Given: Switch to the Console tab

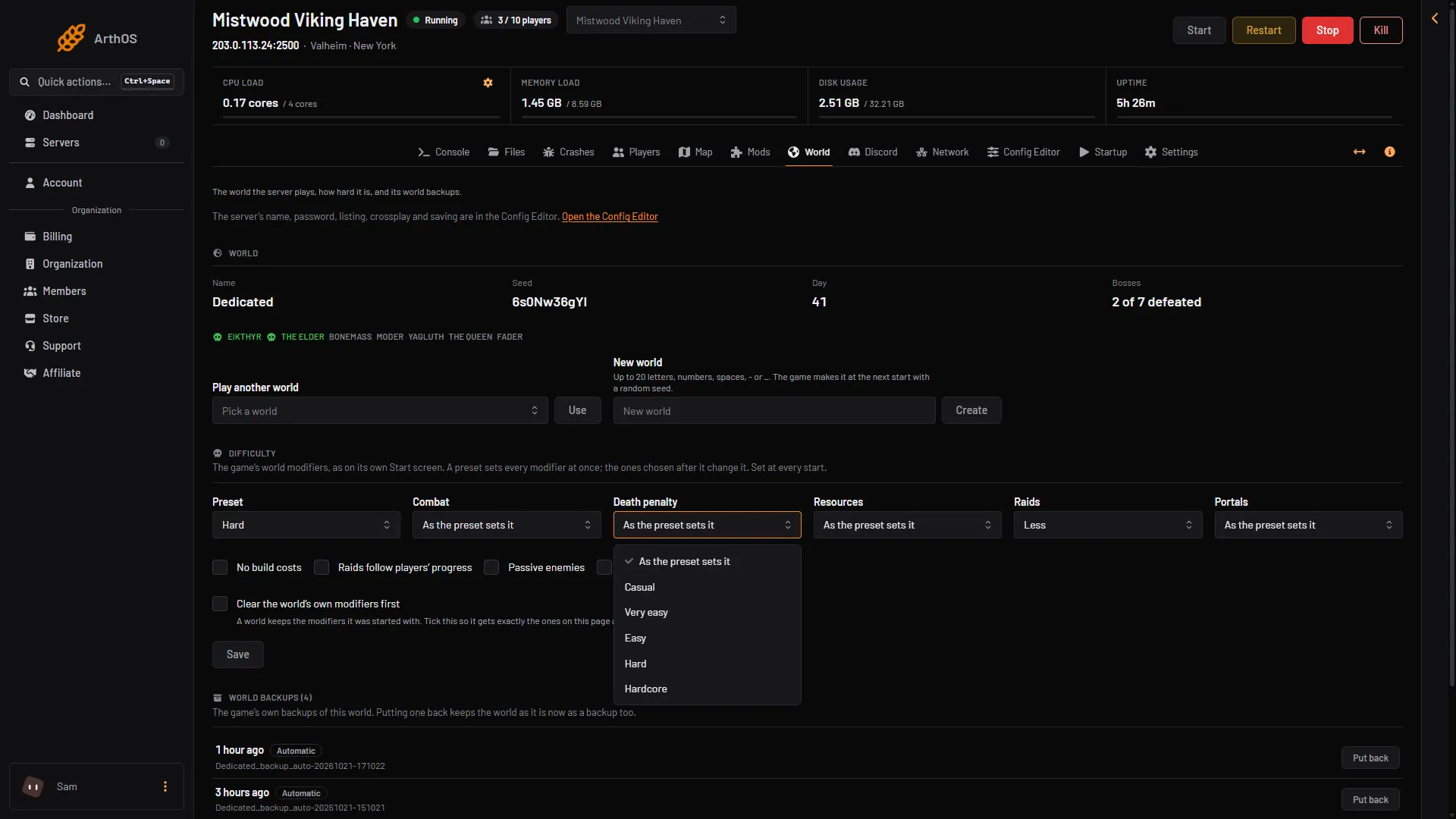Looking at the screenshot, I should pos(444,152).
